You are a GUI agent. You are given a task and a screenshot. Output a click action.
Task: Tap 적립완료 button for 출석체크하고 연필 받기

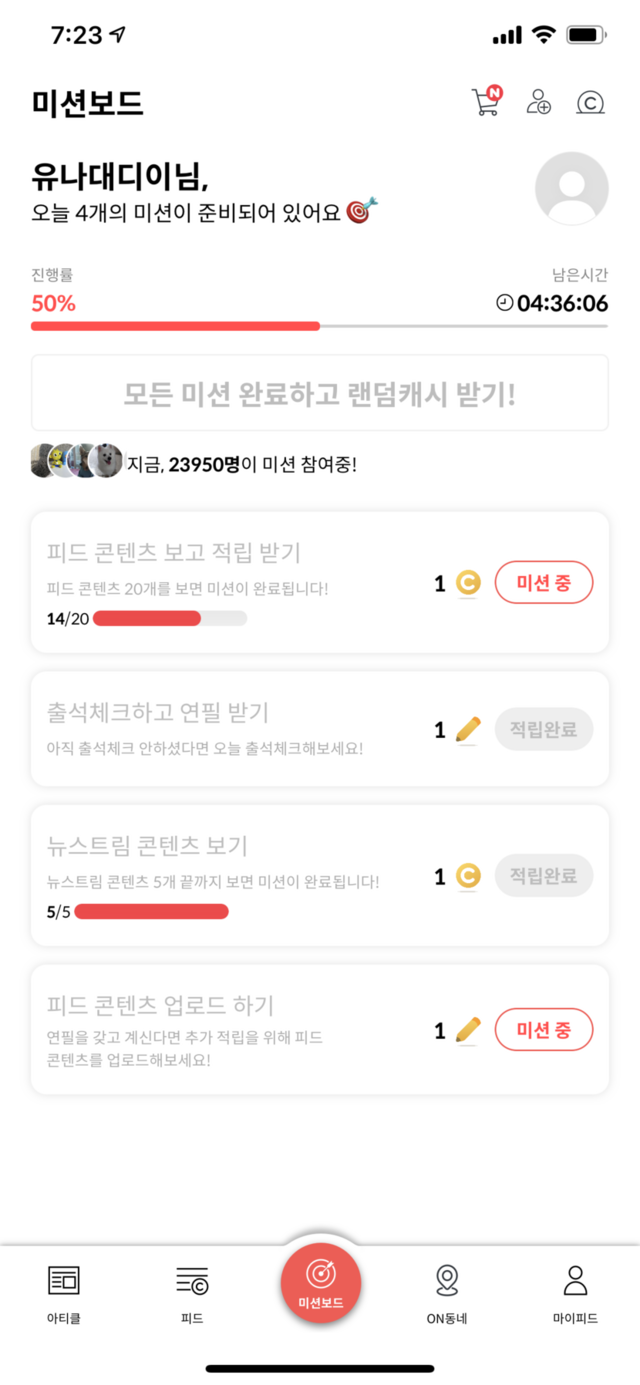pos(544,730)
